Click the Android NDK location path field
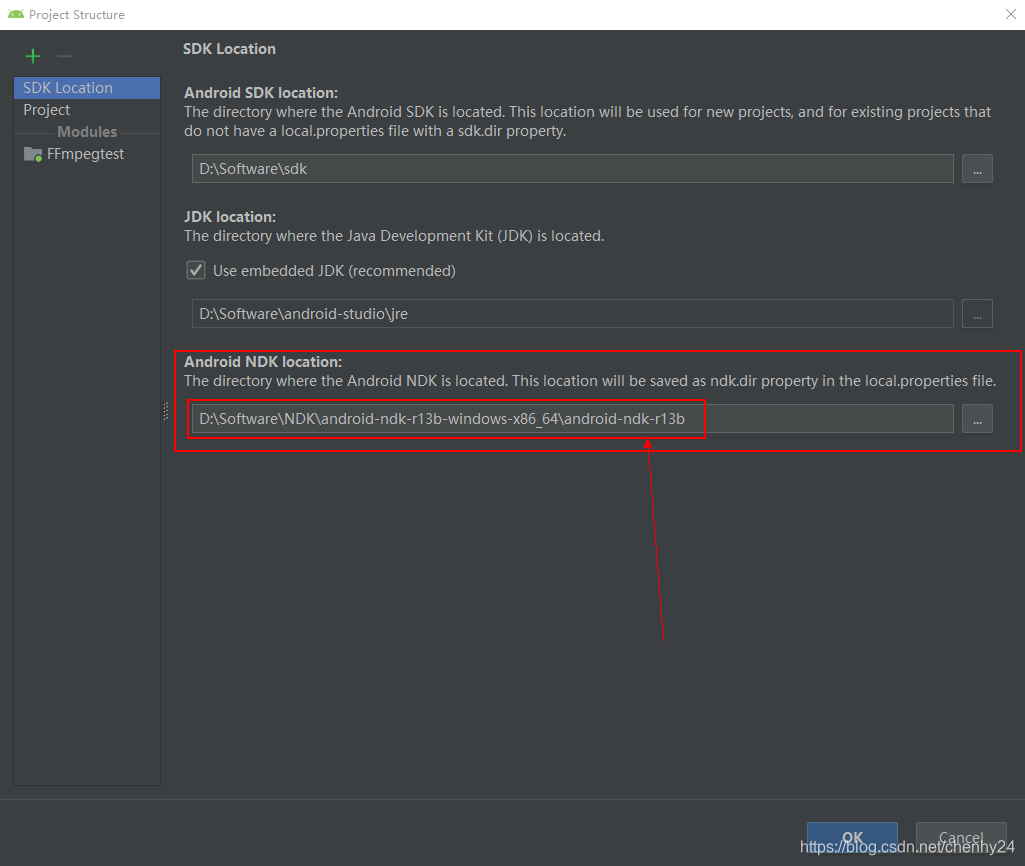Screen dimensions: 1025x866 click(x=573, y=418)
